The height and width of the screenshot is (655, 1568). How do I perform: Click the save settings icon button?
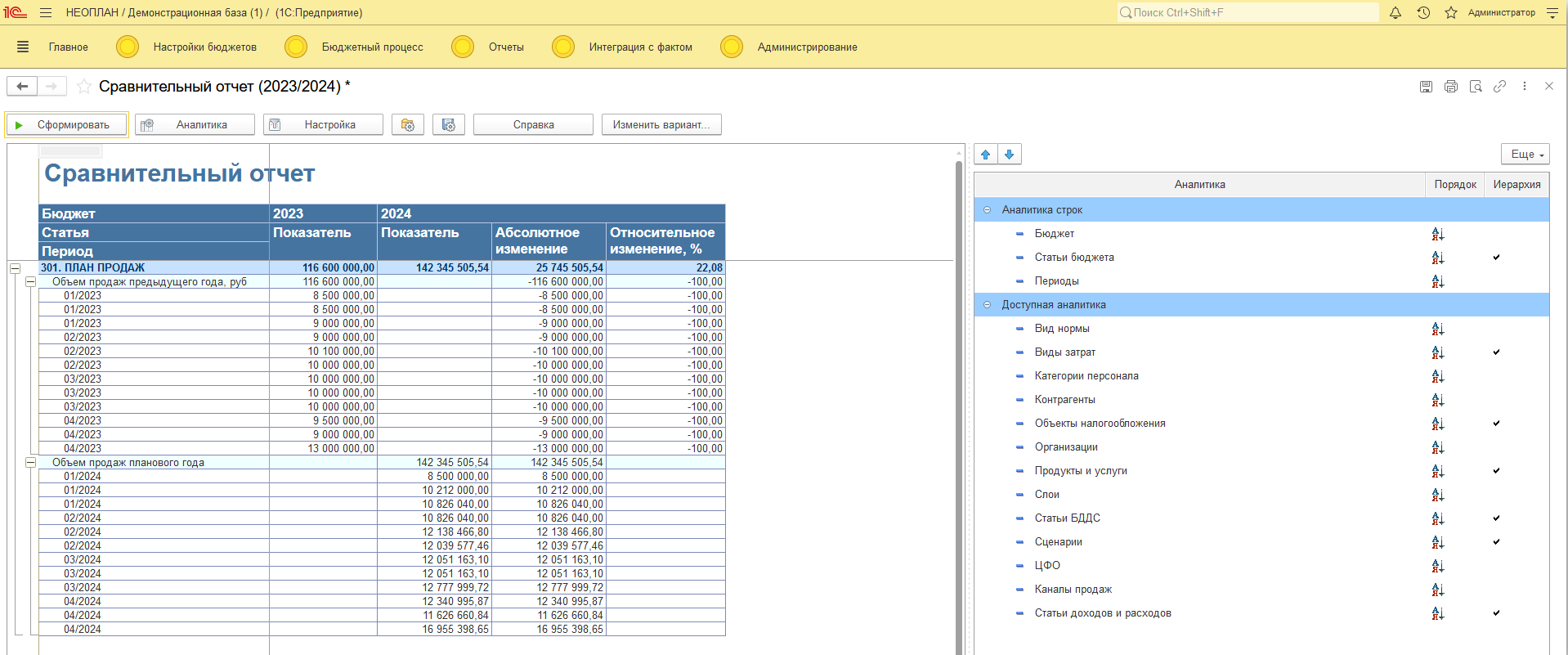pos(449,124)
